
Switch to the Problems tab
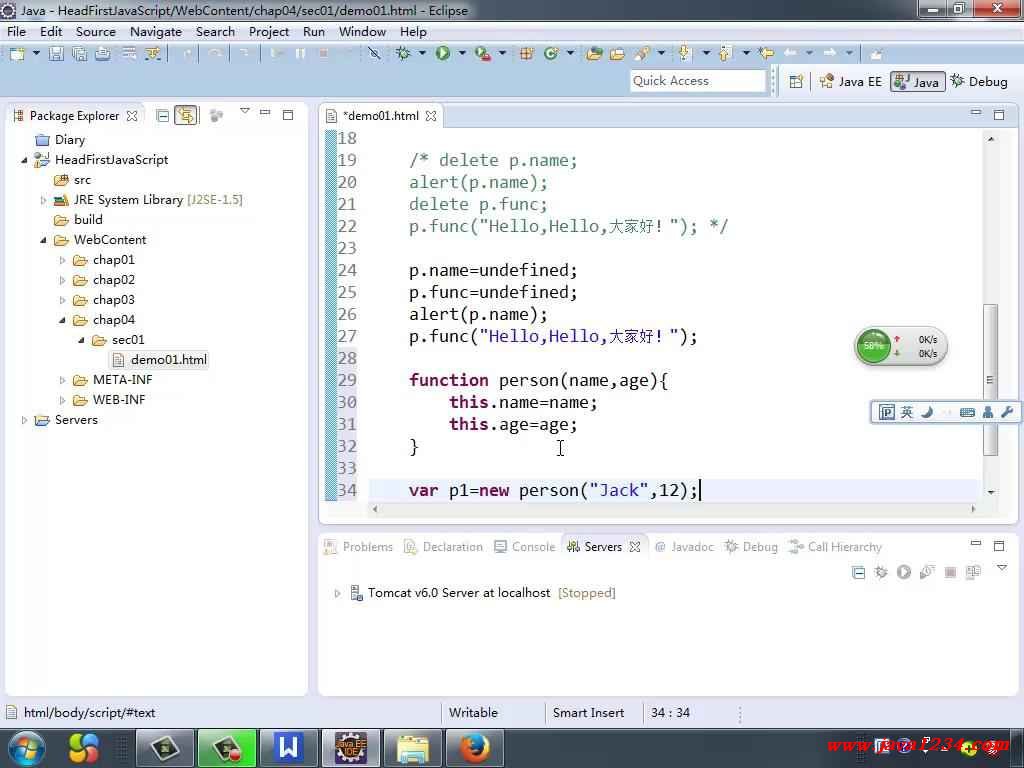[359, 547]
